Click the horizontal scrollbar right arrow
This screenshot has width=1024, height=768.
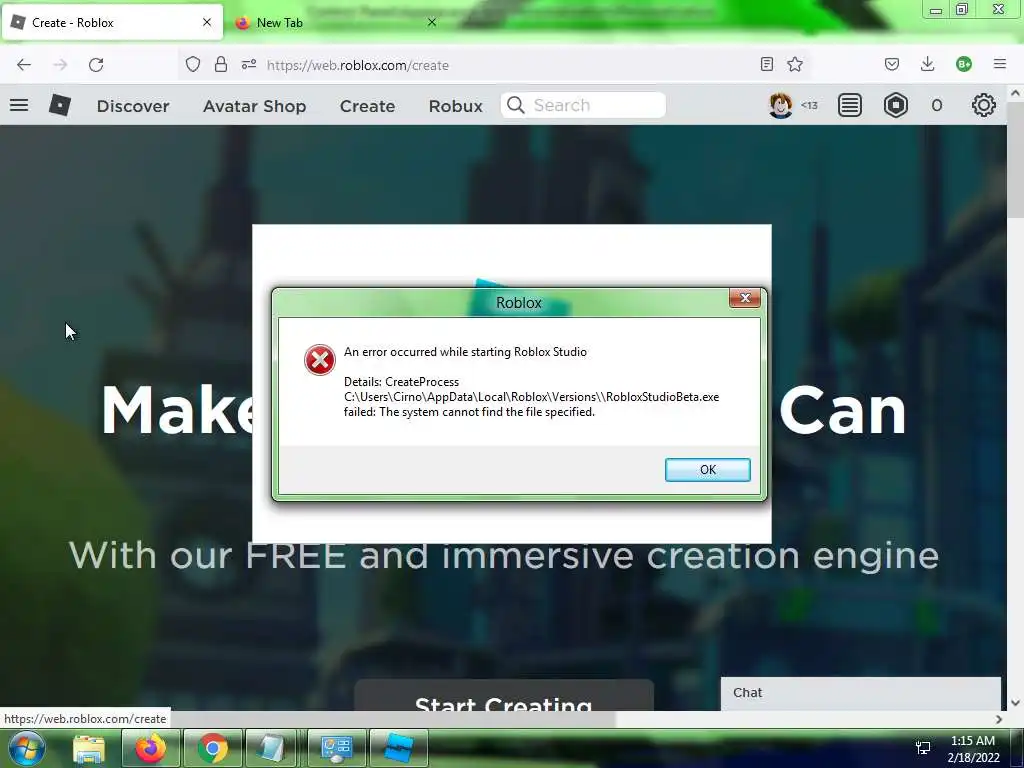tap(999, 719)
